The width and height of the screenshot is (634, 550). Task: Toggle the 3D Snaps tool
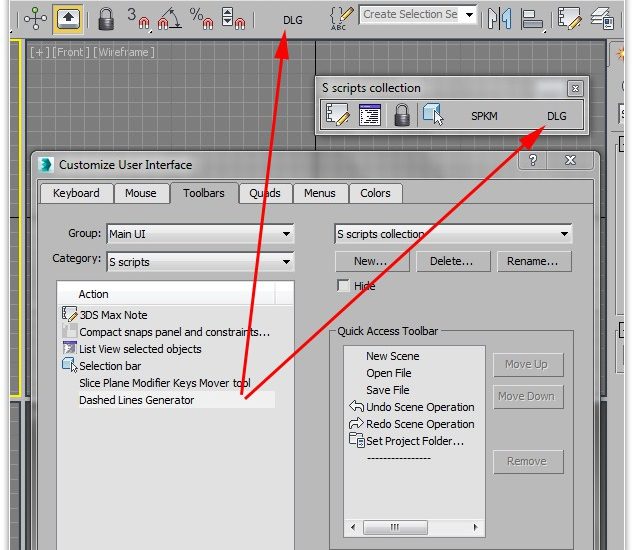click(138, 17)
